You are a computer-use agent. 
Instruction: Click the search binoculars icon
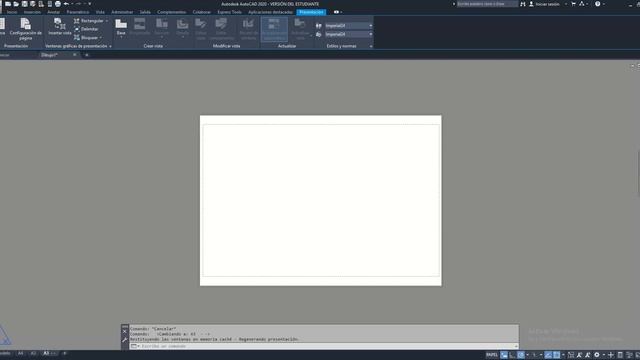pos(523,4)
